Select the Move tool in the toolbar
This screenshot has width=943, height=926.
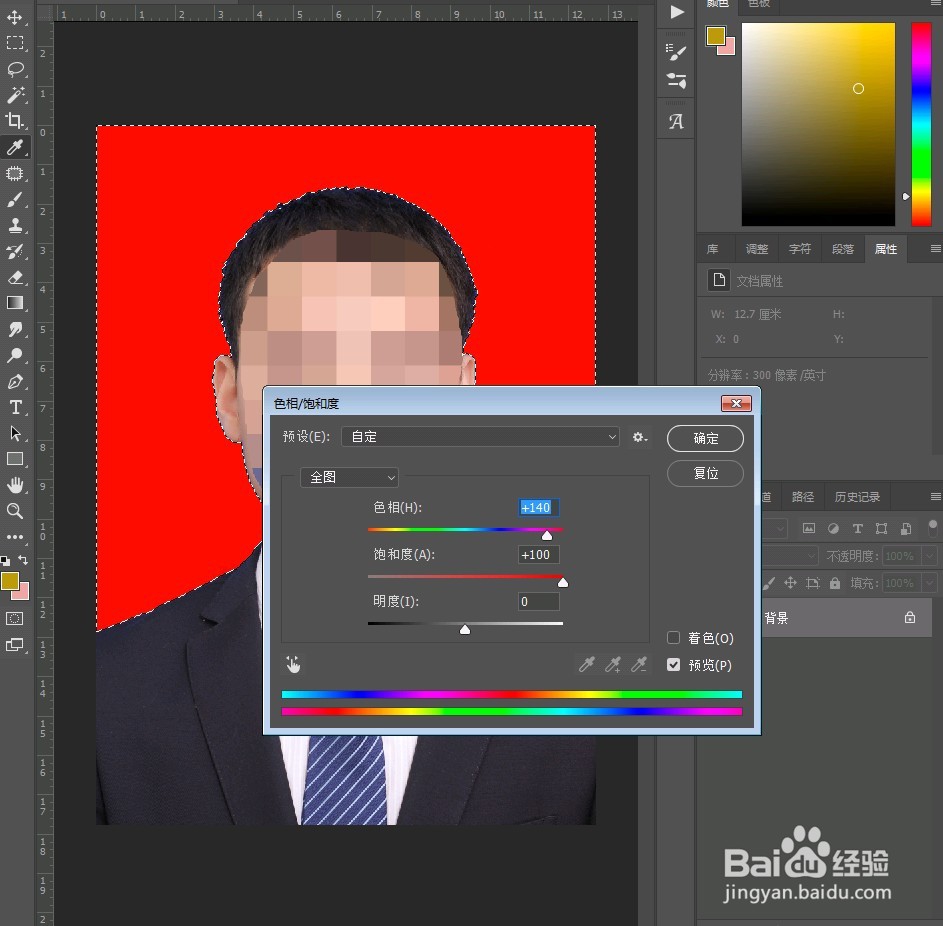14,17
